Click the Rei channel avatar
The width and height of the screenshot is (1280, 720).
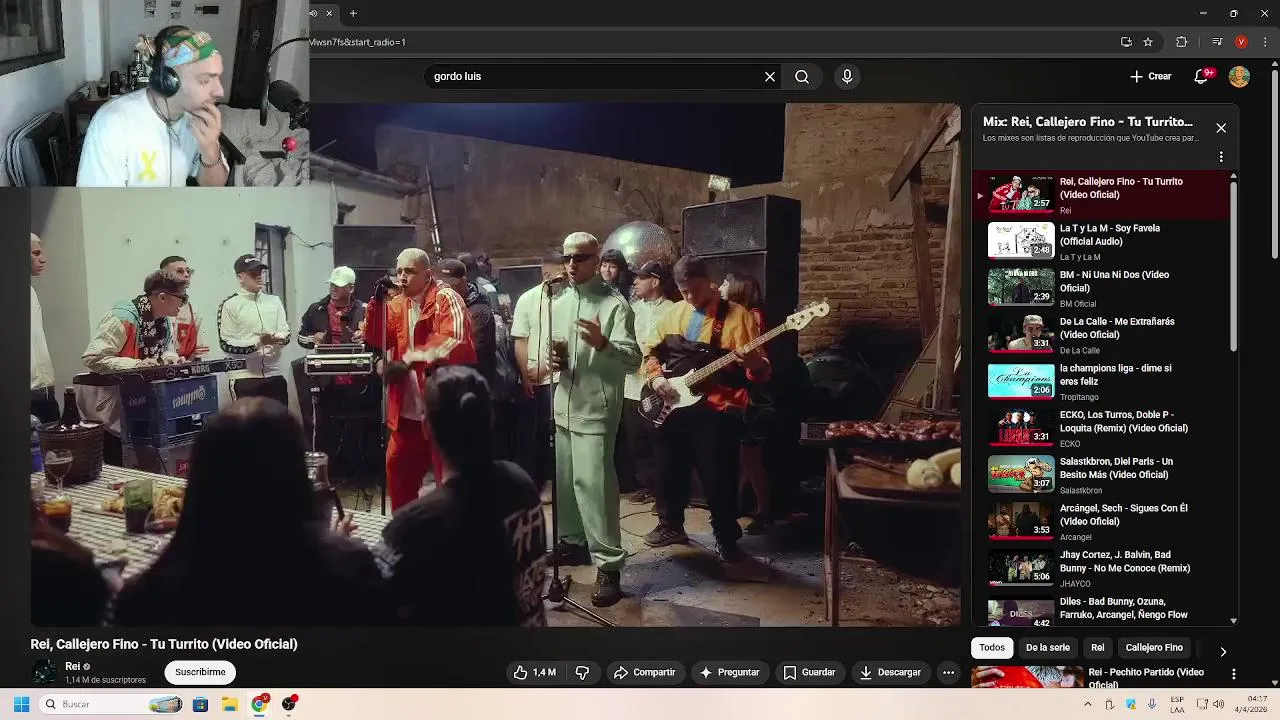click(x=44, y=672)
